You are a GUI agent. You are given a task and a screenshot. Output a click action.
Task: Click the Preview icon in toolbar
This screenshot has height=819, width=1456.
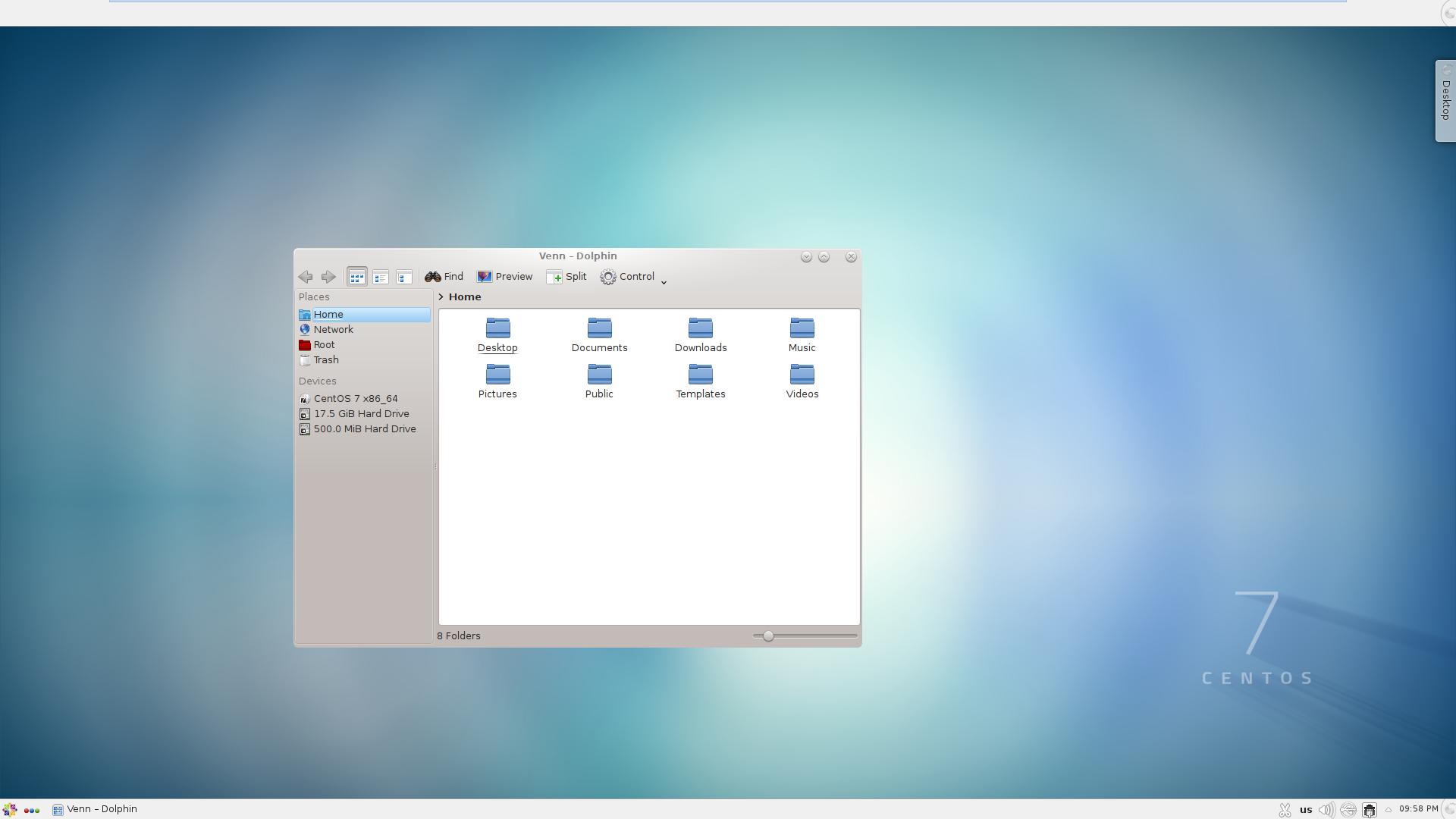pos(484,277)
